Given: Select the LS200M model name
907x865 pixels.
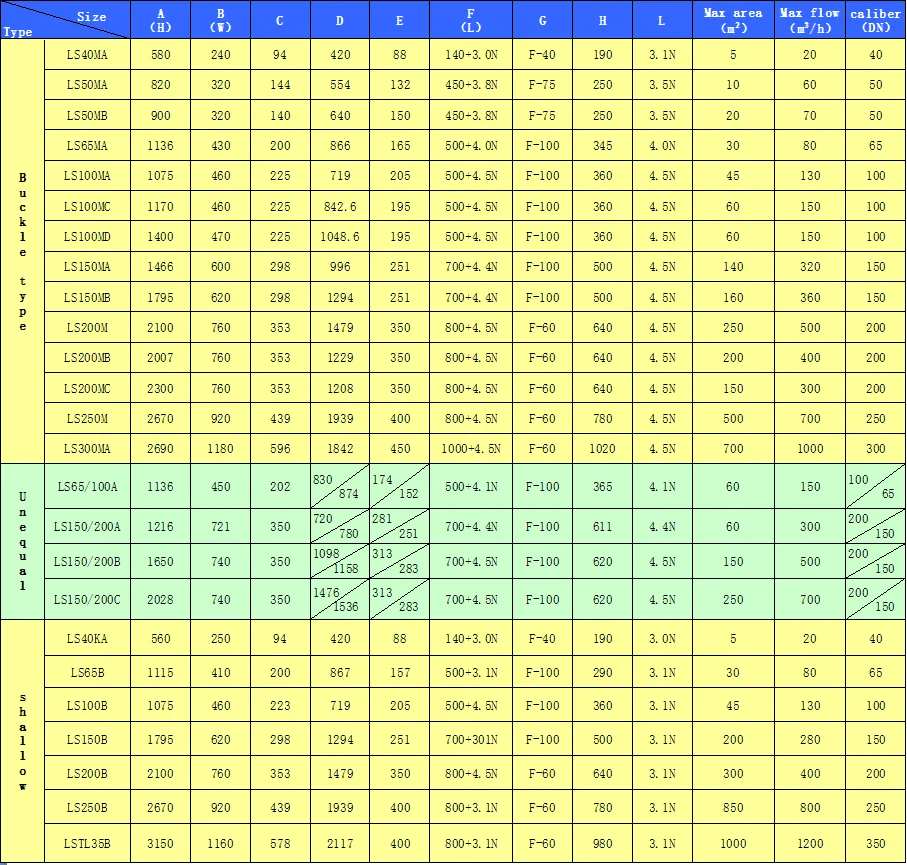Looking at the screenshot, I should [x=87, y=327].
